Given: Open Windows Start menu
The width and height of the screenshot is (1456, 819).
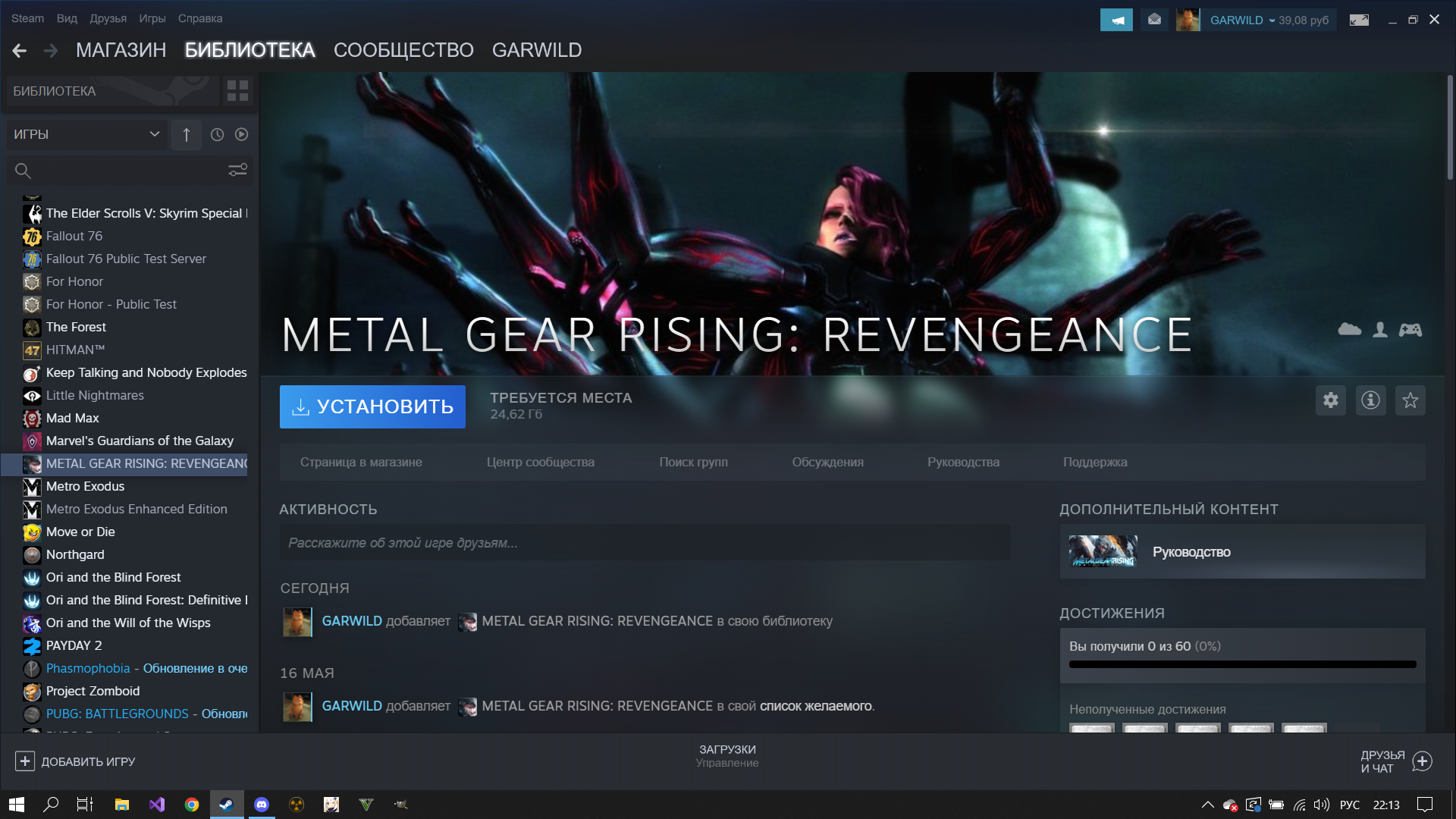Looking at the screenshot, I should (17, 805).
